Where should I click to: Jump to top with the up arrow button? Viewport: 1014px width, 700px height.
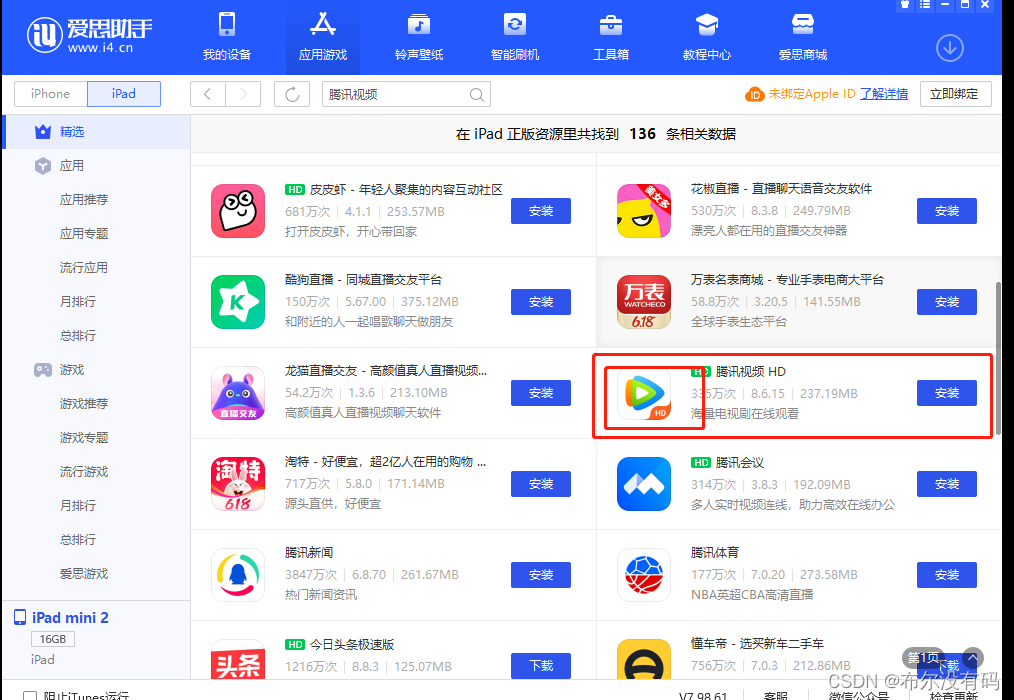click(972, 659)
